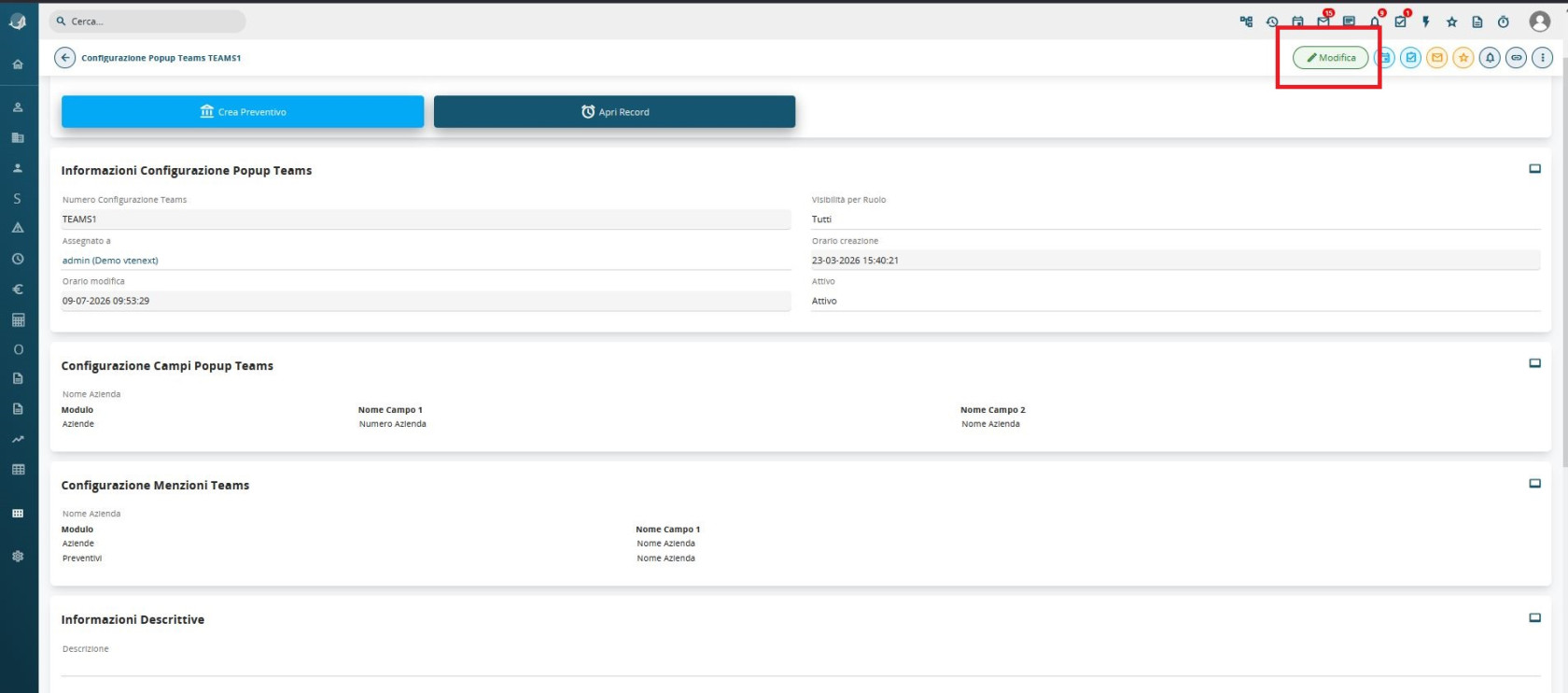Click the Descrizione empty field

(801, 667)
